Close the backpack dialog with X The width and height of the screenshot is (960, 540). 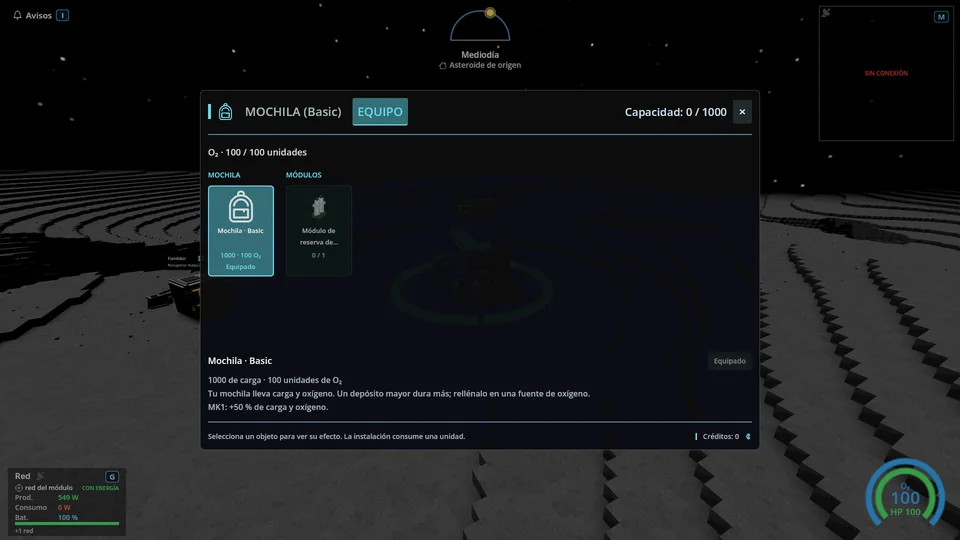click(x=742, y=112)
